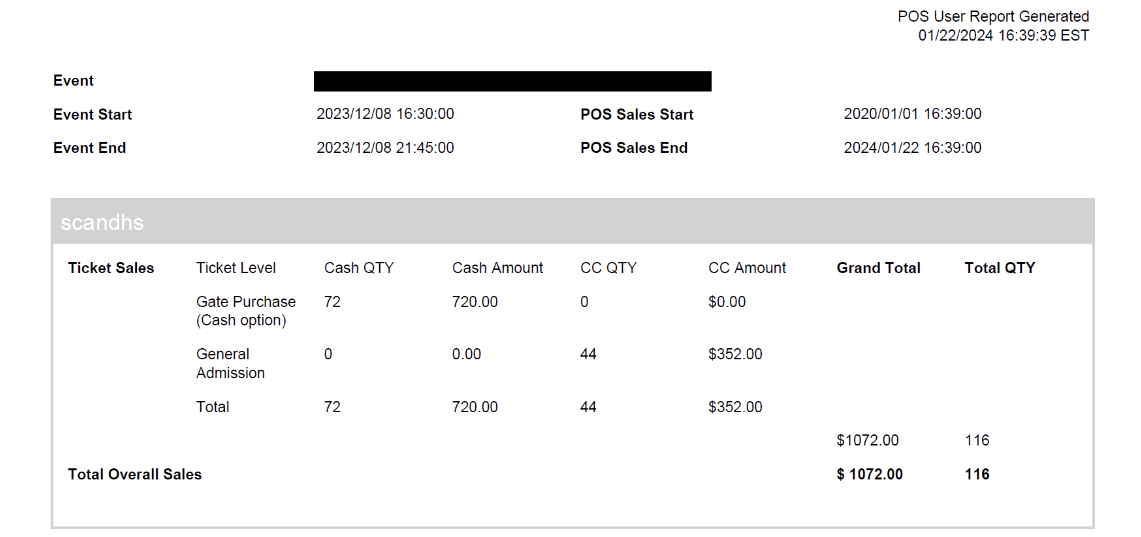Click the Cash QTY column header
The image size is (1141, 537).
[359, 268]
